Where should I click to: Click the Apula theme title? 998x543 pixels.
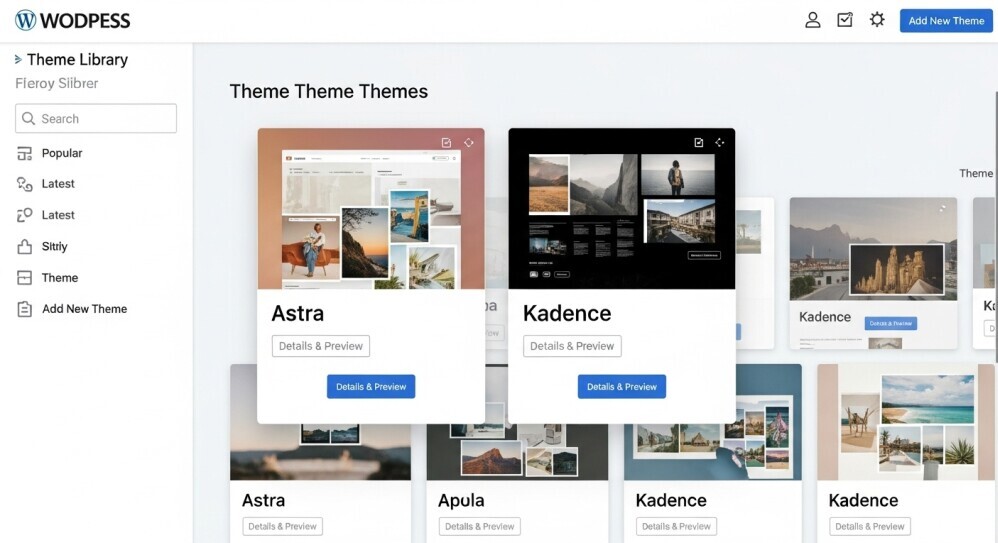coord(461,500)
